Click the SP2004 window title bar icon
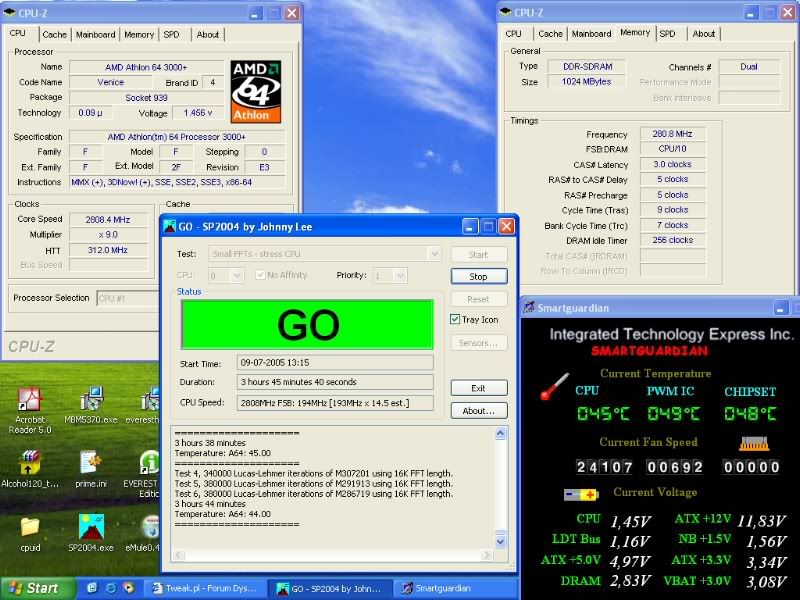 [x=169, y=227]
